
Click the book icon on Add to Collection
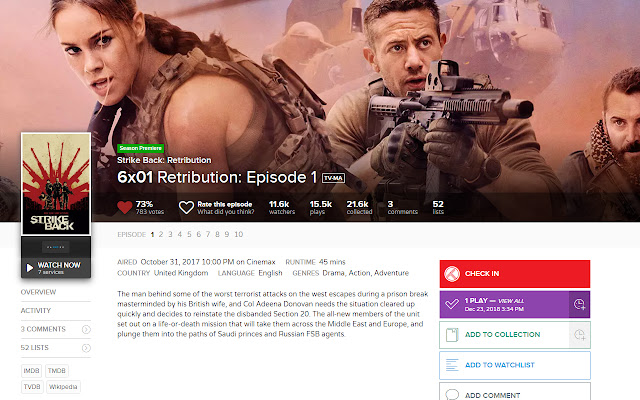tap(452, 335)
